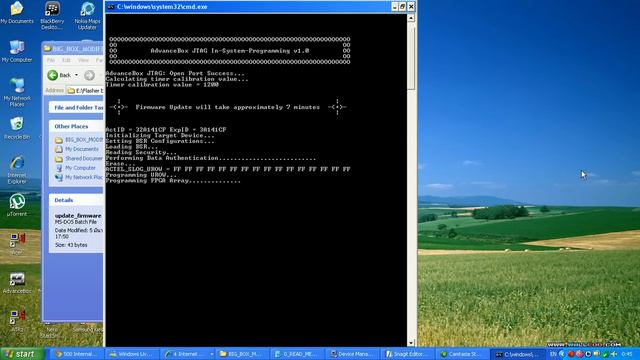640x360 pixels.
Task: Open My Documents link in Other Places
Action: 82,149
